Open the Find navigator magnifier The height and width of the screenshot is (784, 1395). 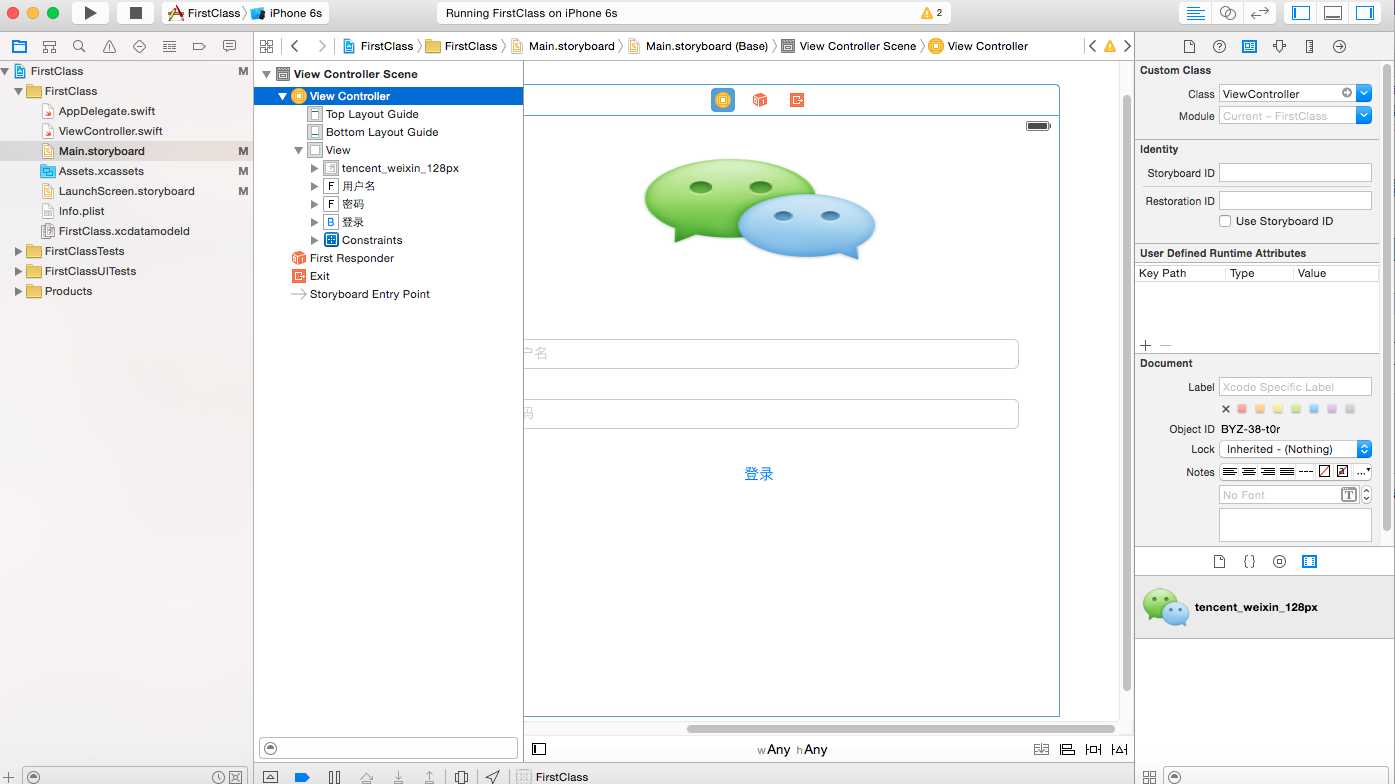[79, 46]
